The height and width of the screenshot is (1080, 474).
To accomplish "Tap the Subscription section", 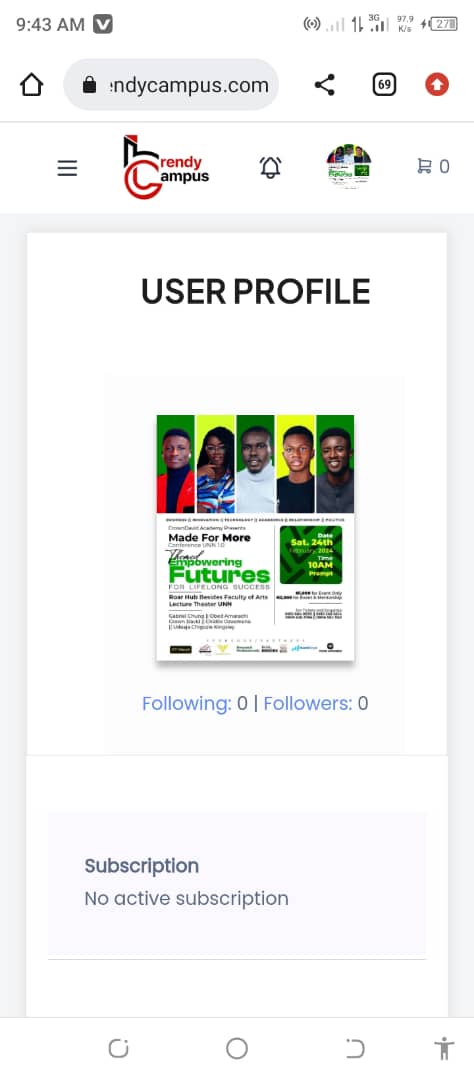I will (x=237, y=882).
